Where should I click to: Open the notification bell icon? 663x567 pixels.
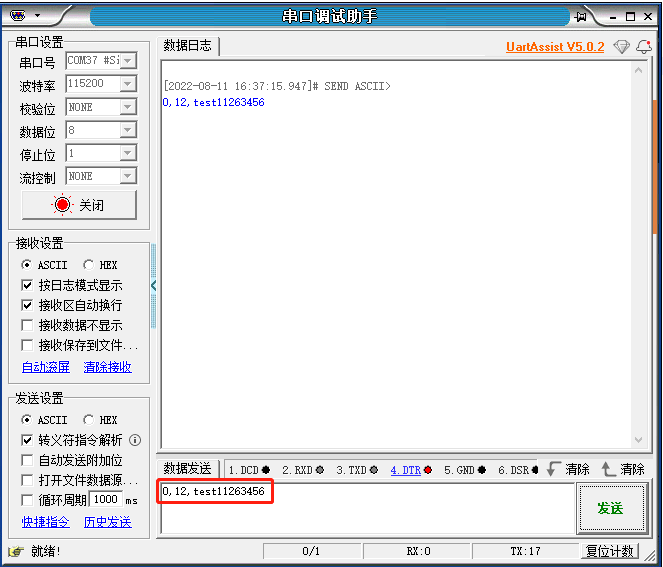point(644,47)
